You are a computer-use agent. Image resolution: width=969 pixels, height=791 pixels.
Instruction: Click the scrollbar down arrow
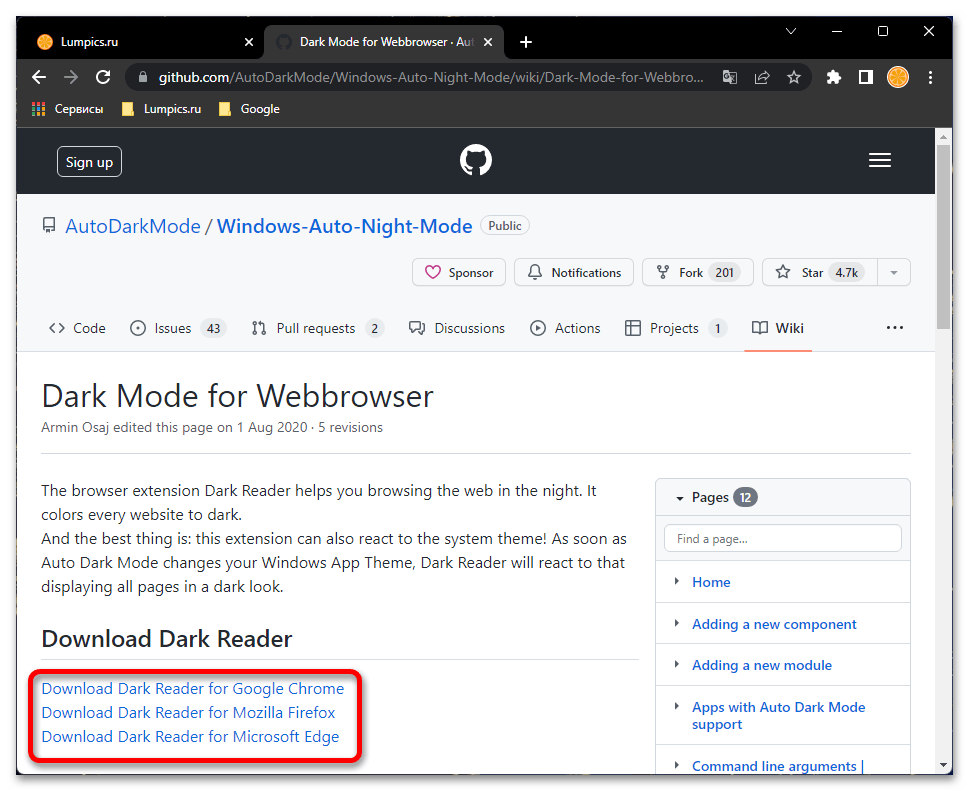pos(943,765)
